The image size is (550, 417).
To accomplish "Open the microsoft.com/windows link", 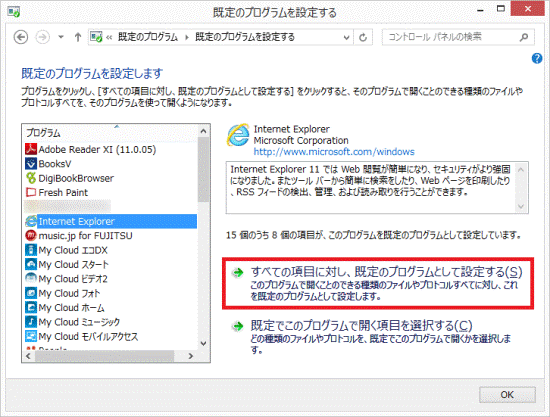I will click(x=334, y=152).
